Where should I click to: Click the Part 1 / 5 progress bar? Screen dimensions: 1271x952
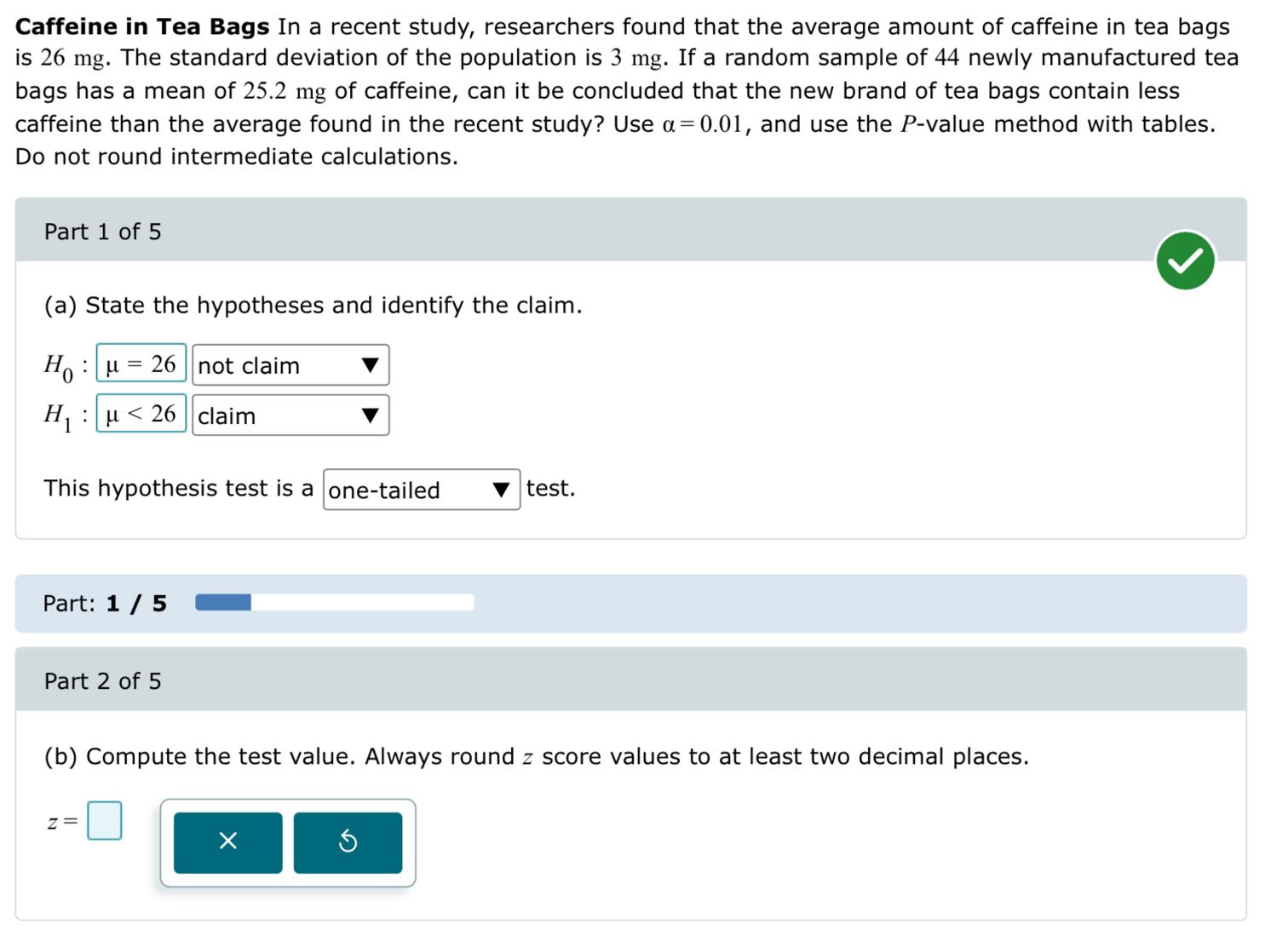click(335, 603)
